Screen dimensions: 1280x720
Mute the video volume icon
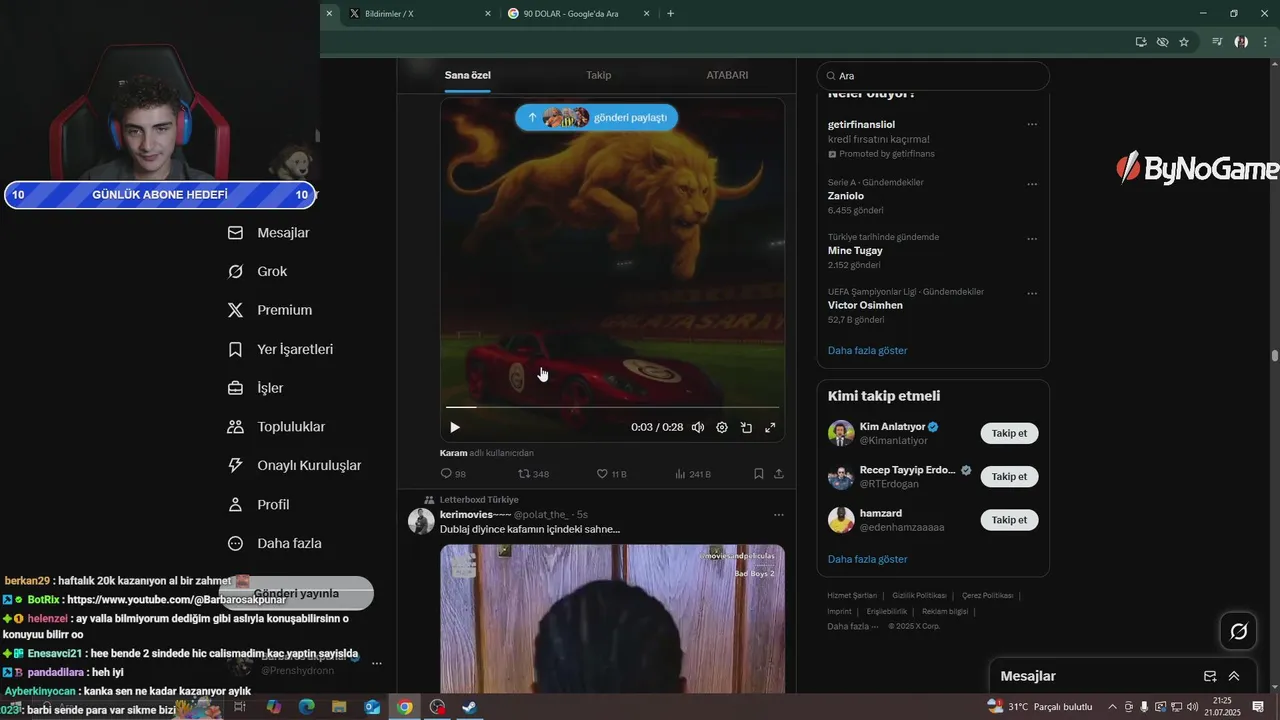698,427
